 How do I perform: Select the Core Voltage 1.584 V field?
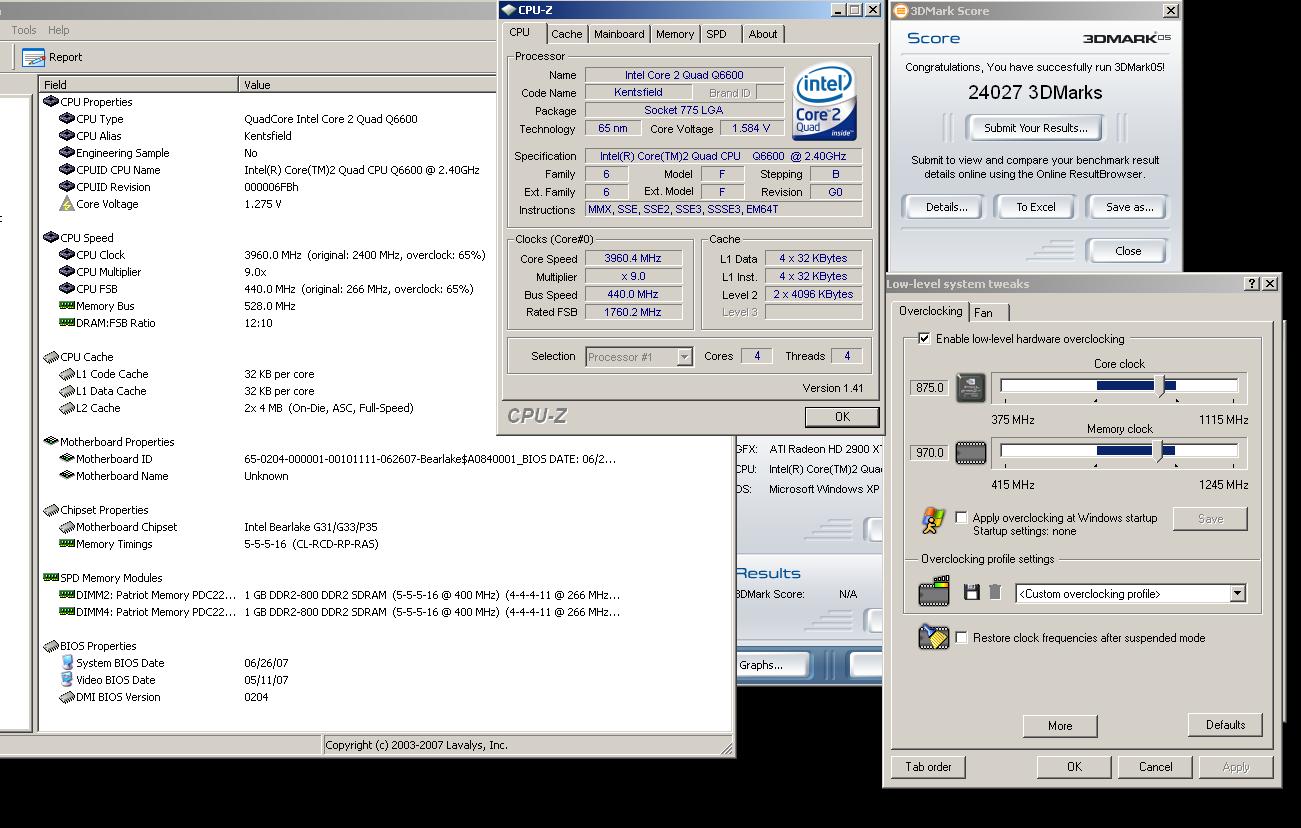tap(750, 129)
